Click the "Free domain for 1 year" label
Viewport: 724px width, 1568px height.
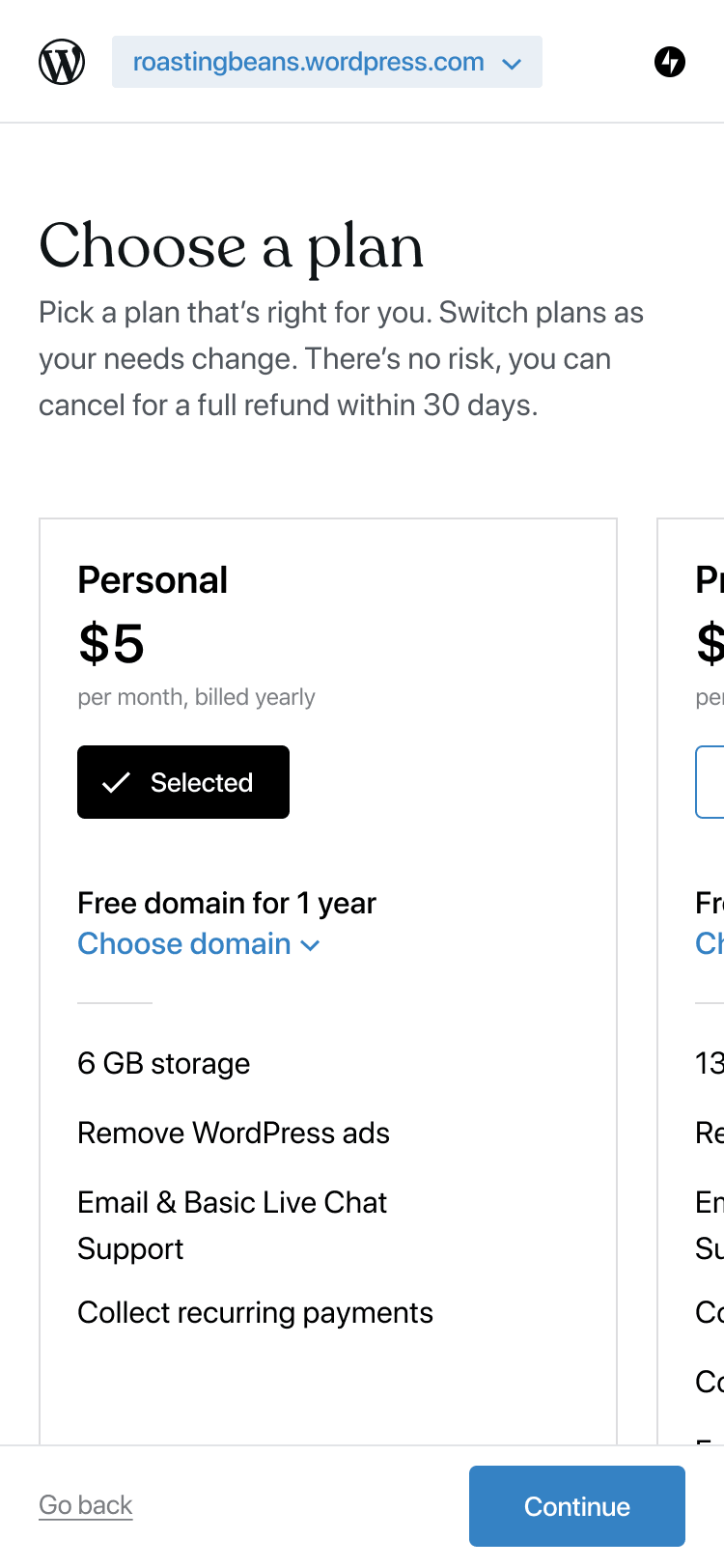point(227,903)
